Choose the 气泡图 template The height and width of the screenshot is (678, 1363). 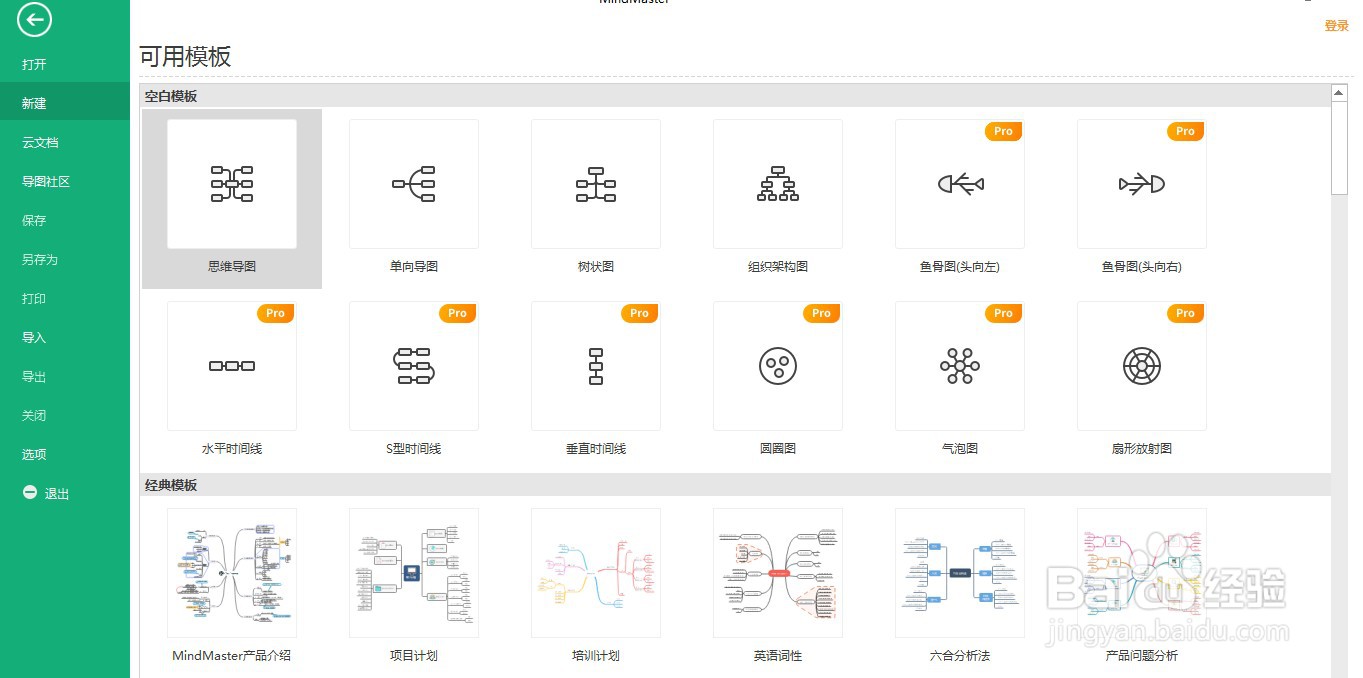(959, 365)
